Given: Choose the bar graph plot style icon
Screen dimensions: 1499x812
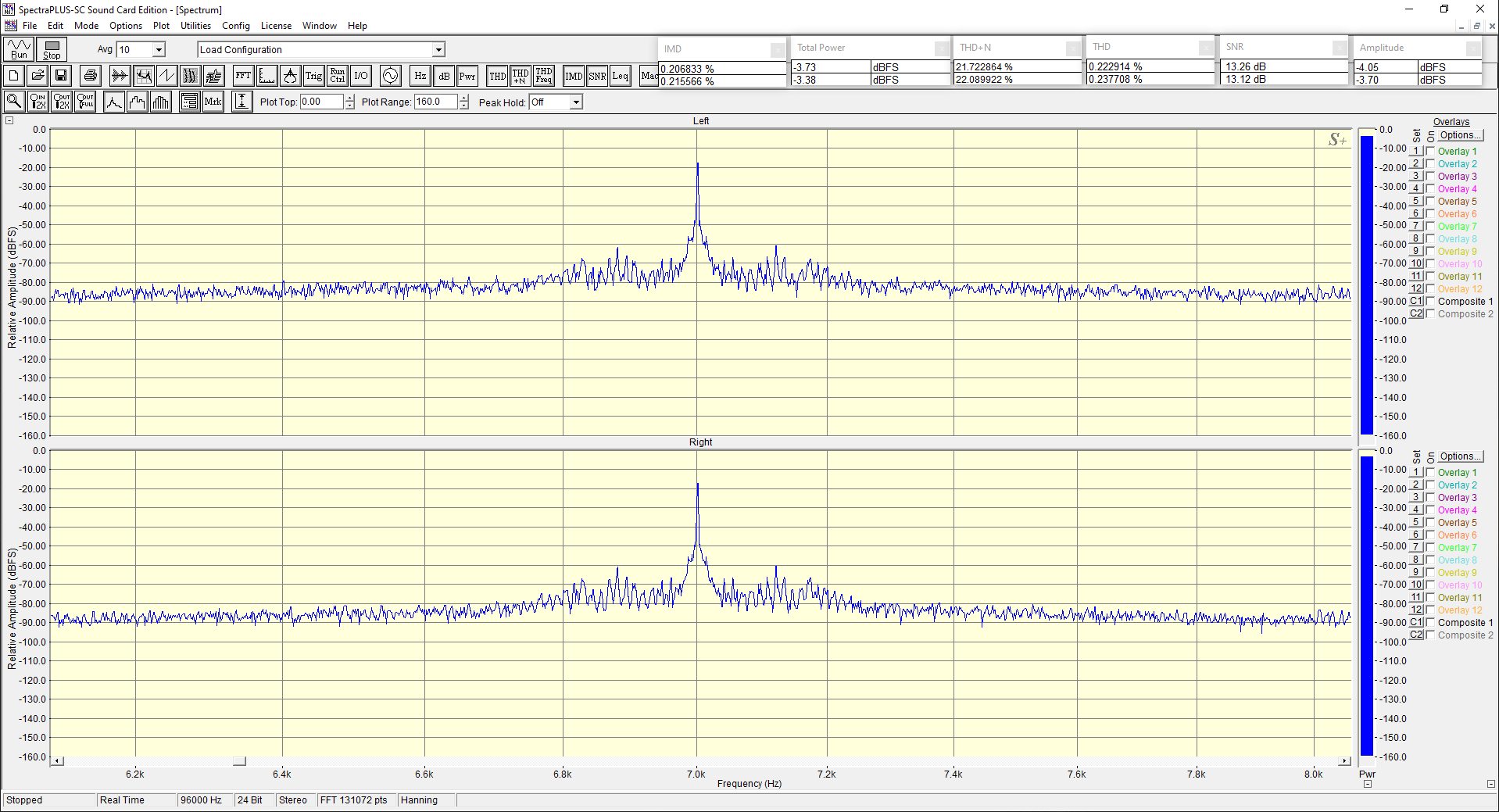Looking at the screenshot, I should pos(161,102).
